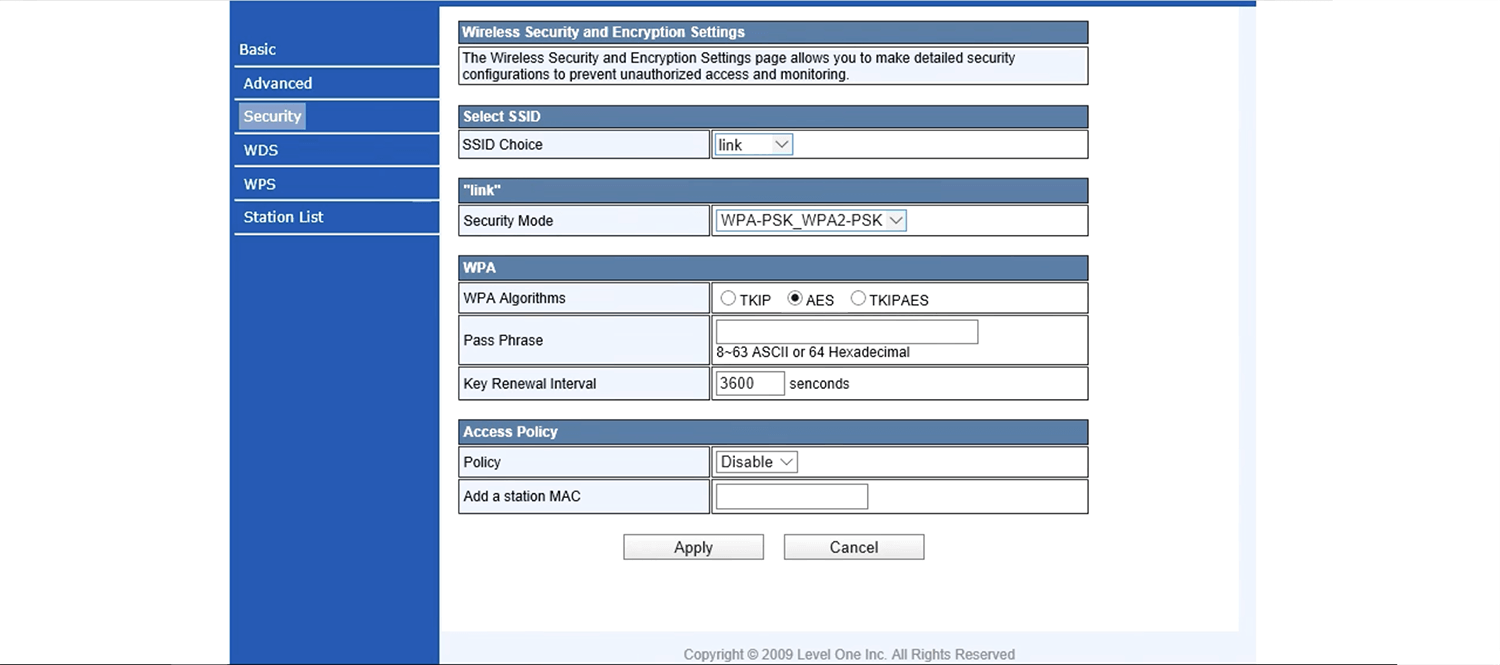The image size is (1500, 665).
Task: Click the Access Policy section header
Action: [773, 432]
